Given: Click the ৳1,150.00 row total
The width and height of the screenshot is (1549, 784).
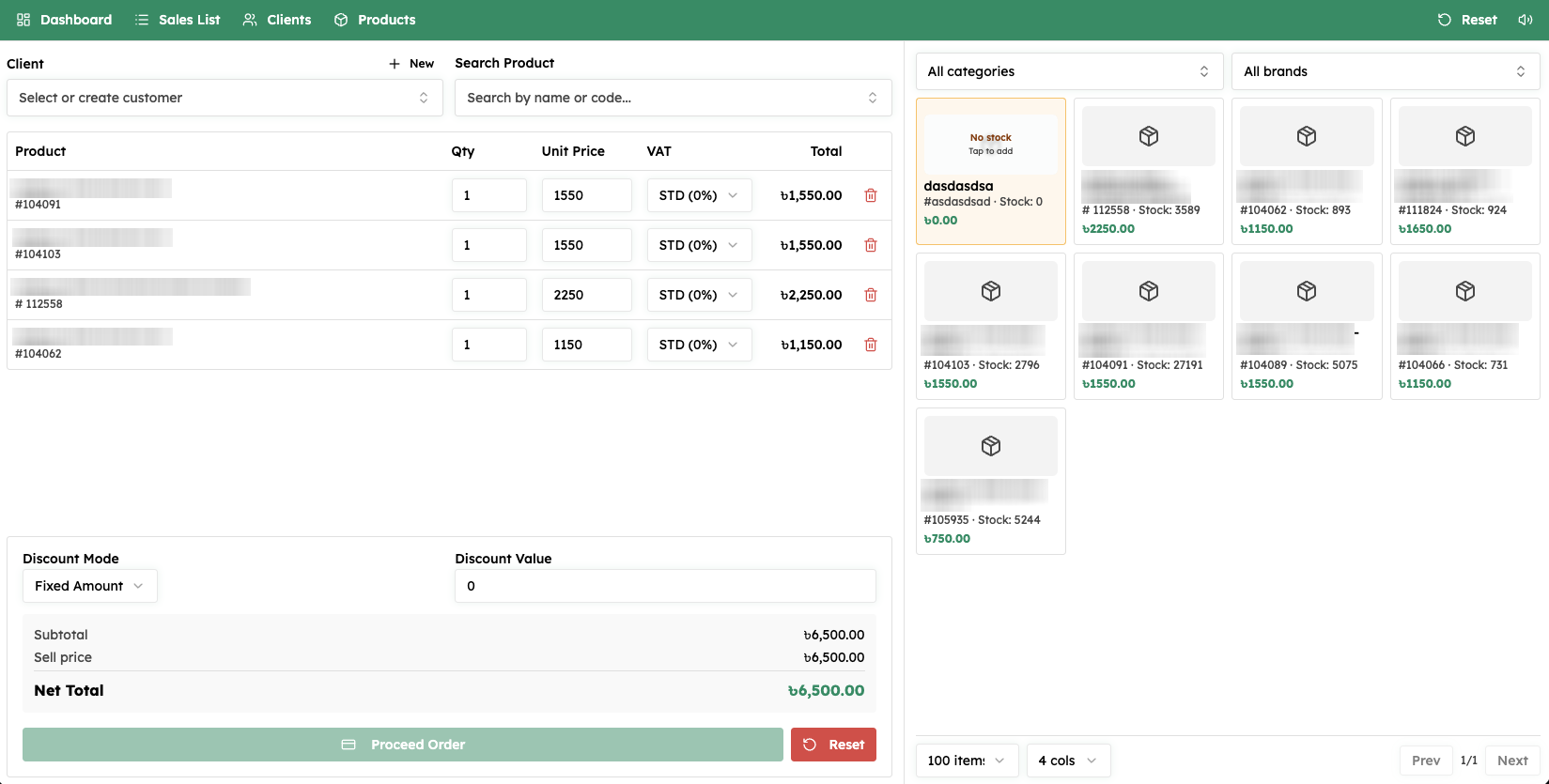Looking at the screenshot, I should 811,345.
